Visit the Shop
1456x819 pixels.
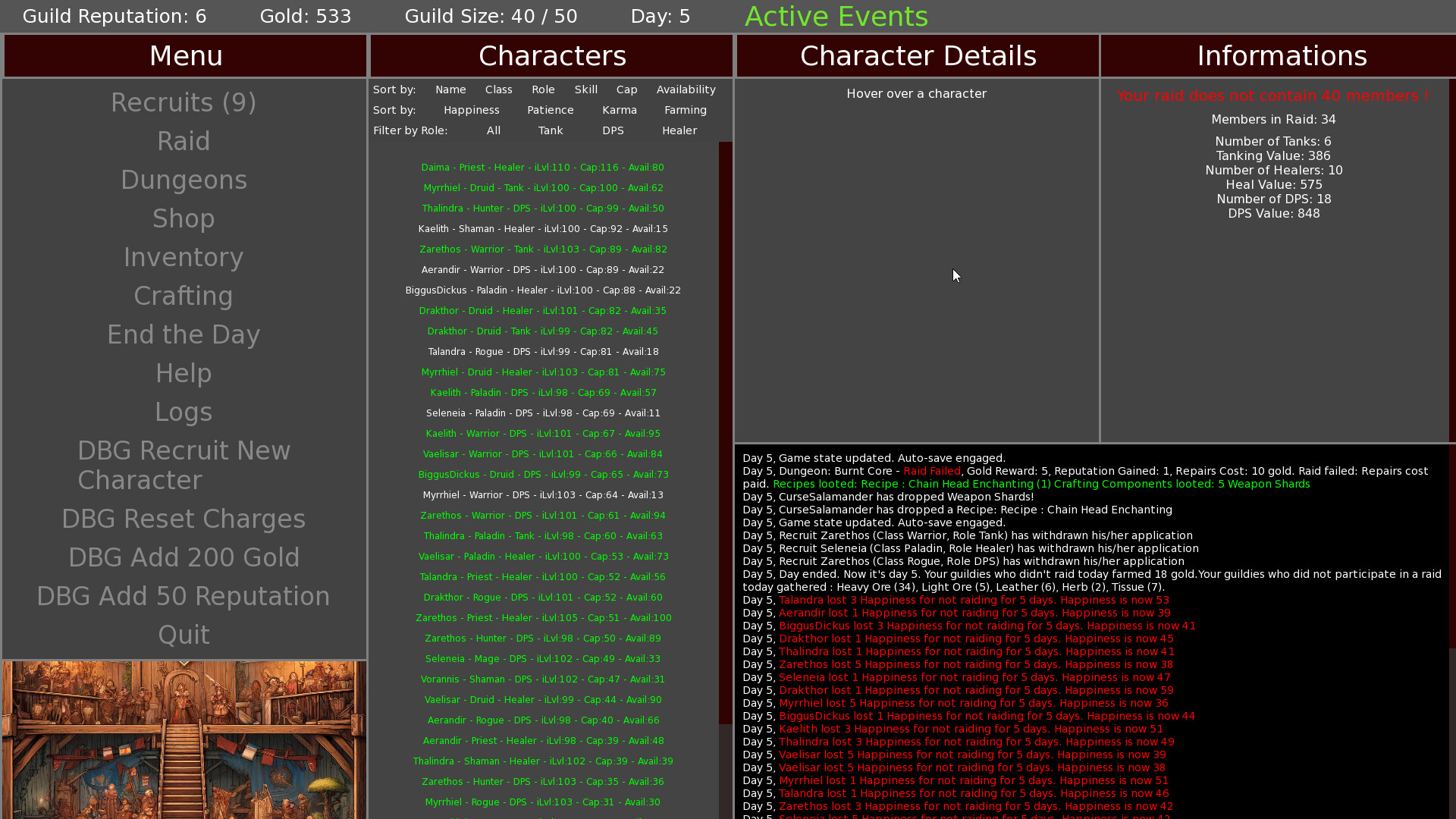184,218
